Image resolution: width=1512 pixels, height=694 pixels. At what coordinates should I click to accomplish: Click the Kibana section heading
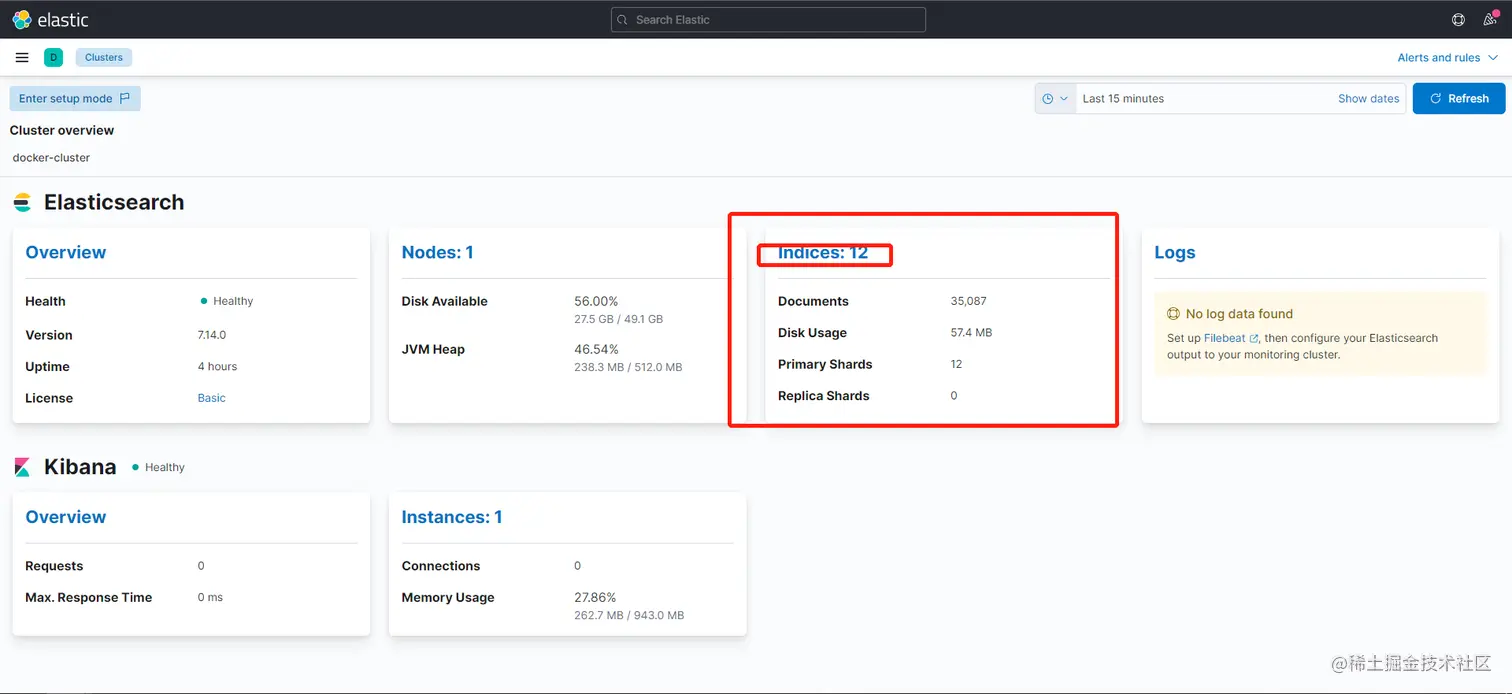point(80,467)
